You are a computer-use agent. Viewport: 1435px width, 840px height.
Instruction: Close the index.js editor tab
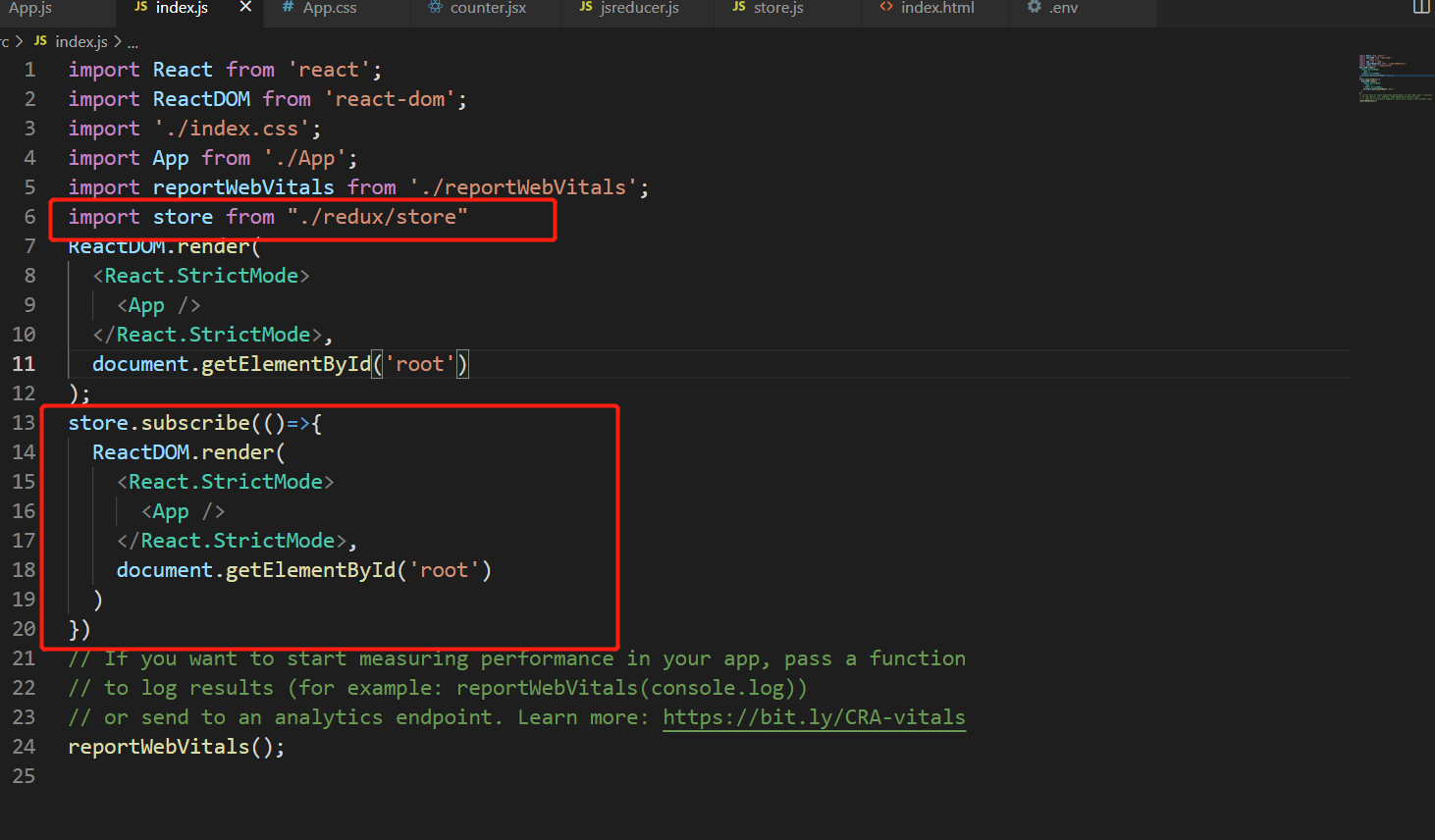(x=245, y=7)
